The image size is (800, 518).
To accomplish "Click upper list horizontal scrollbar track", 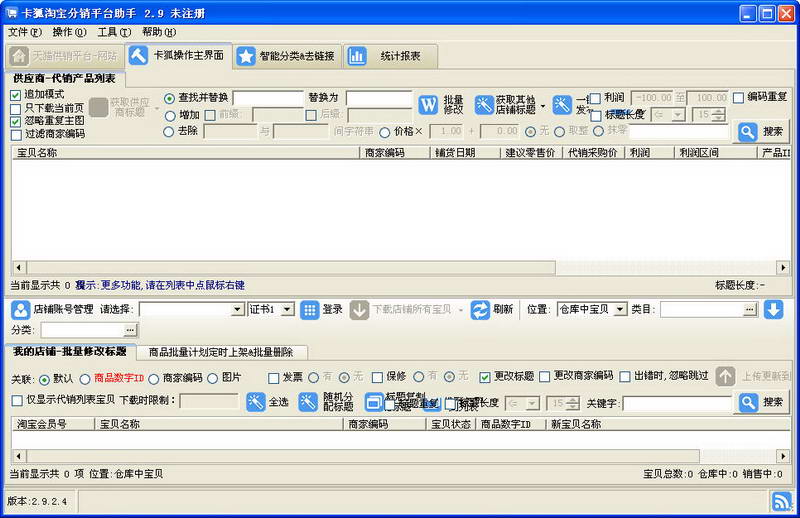I will (666, 267).
